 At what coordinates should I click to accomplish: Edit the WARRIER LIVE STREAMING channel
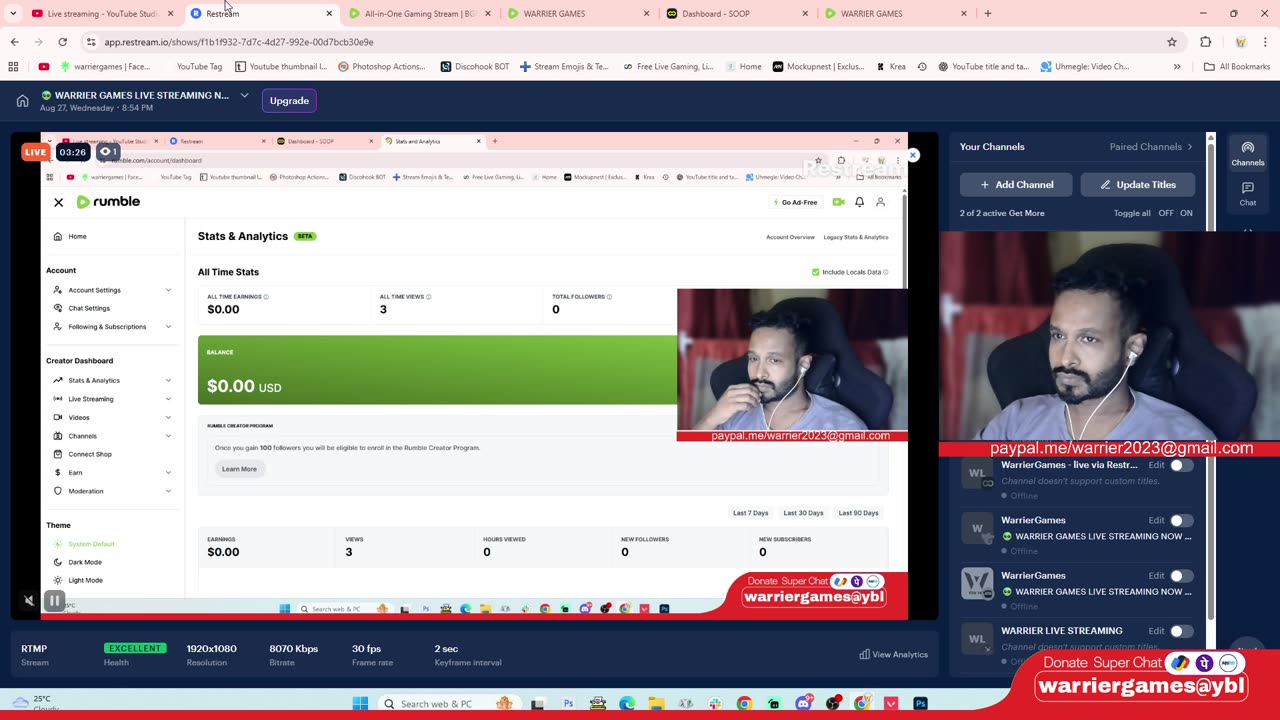[x=1156, y=631]
